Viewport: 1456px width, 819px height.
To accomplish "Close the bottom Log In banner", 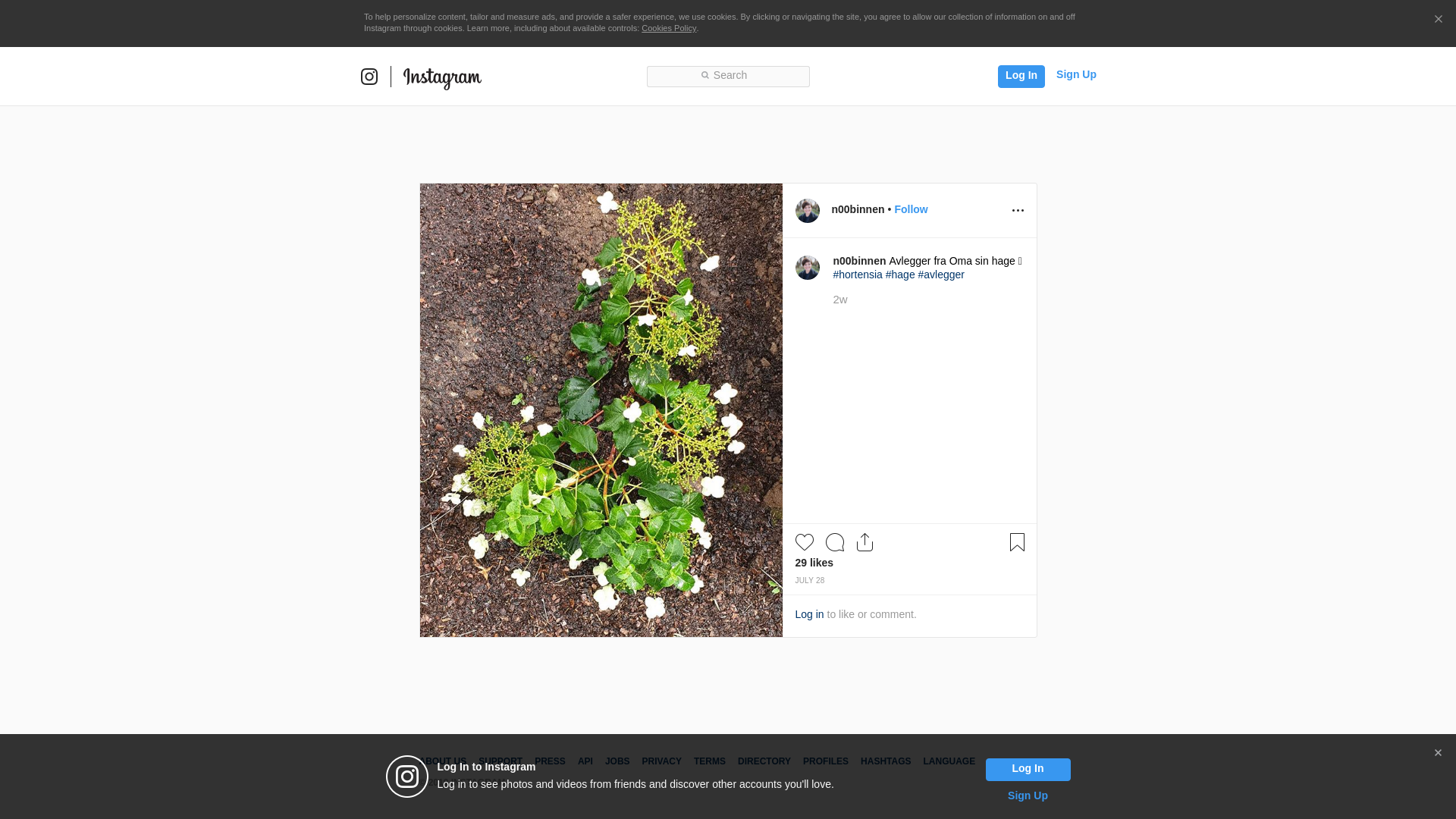I will coord(1438,753).
